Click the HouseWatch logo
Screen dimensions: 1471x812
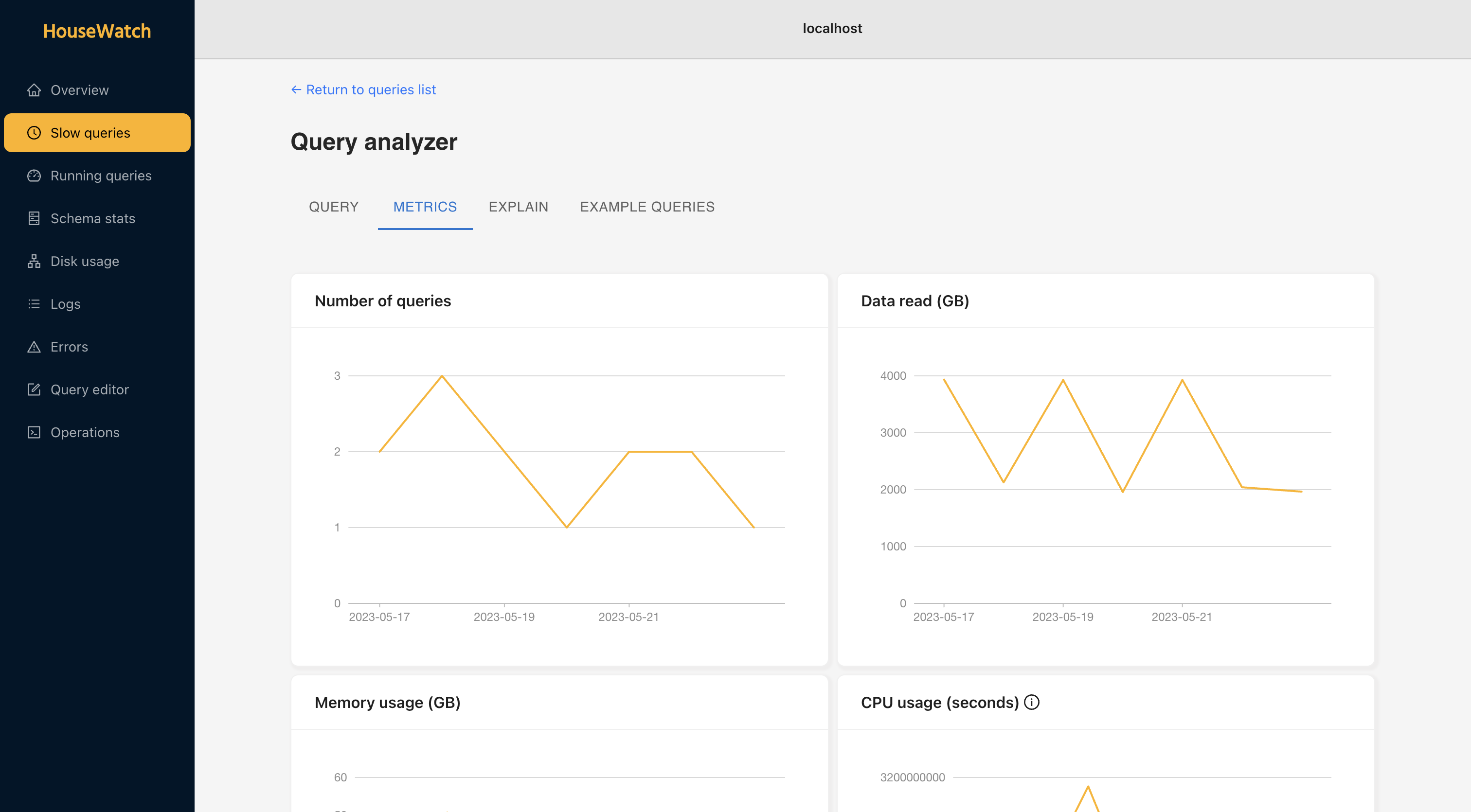pyautogui.click(x=97, y=31)
